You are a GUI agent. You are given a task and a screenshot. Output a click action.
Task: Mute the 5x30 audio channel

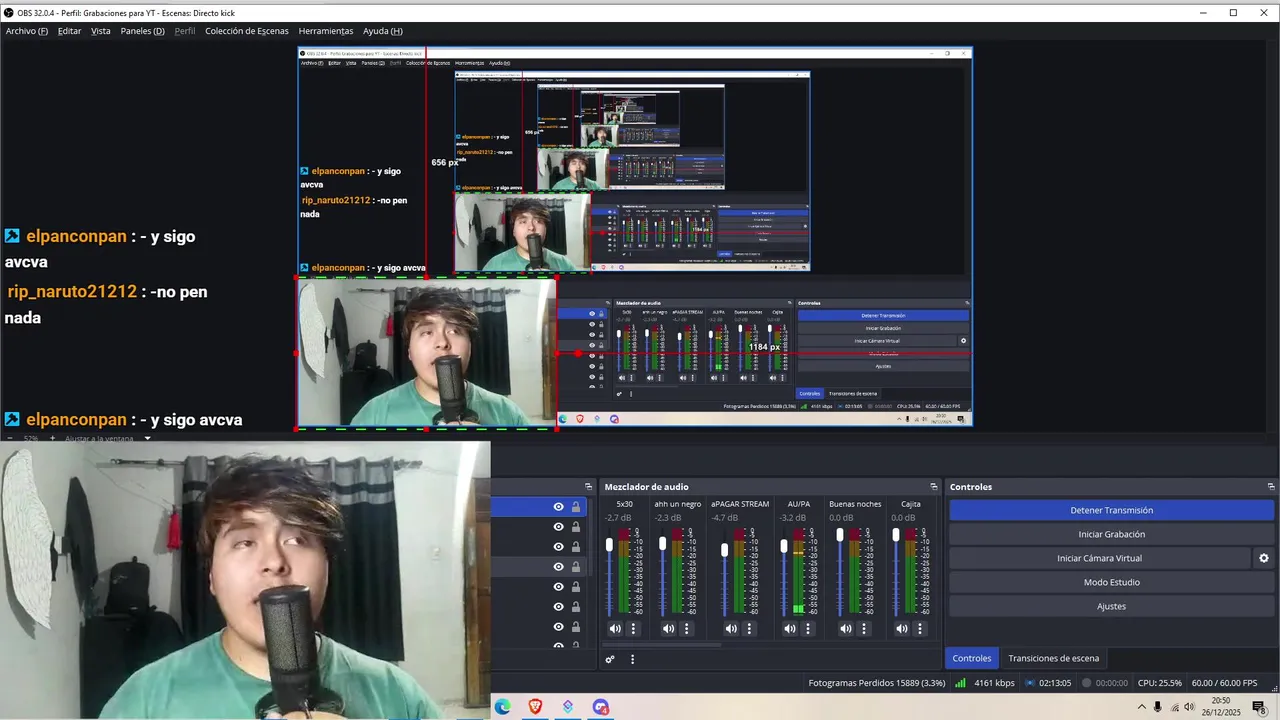point(615,629)
